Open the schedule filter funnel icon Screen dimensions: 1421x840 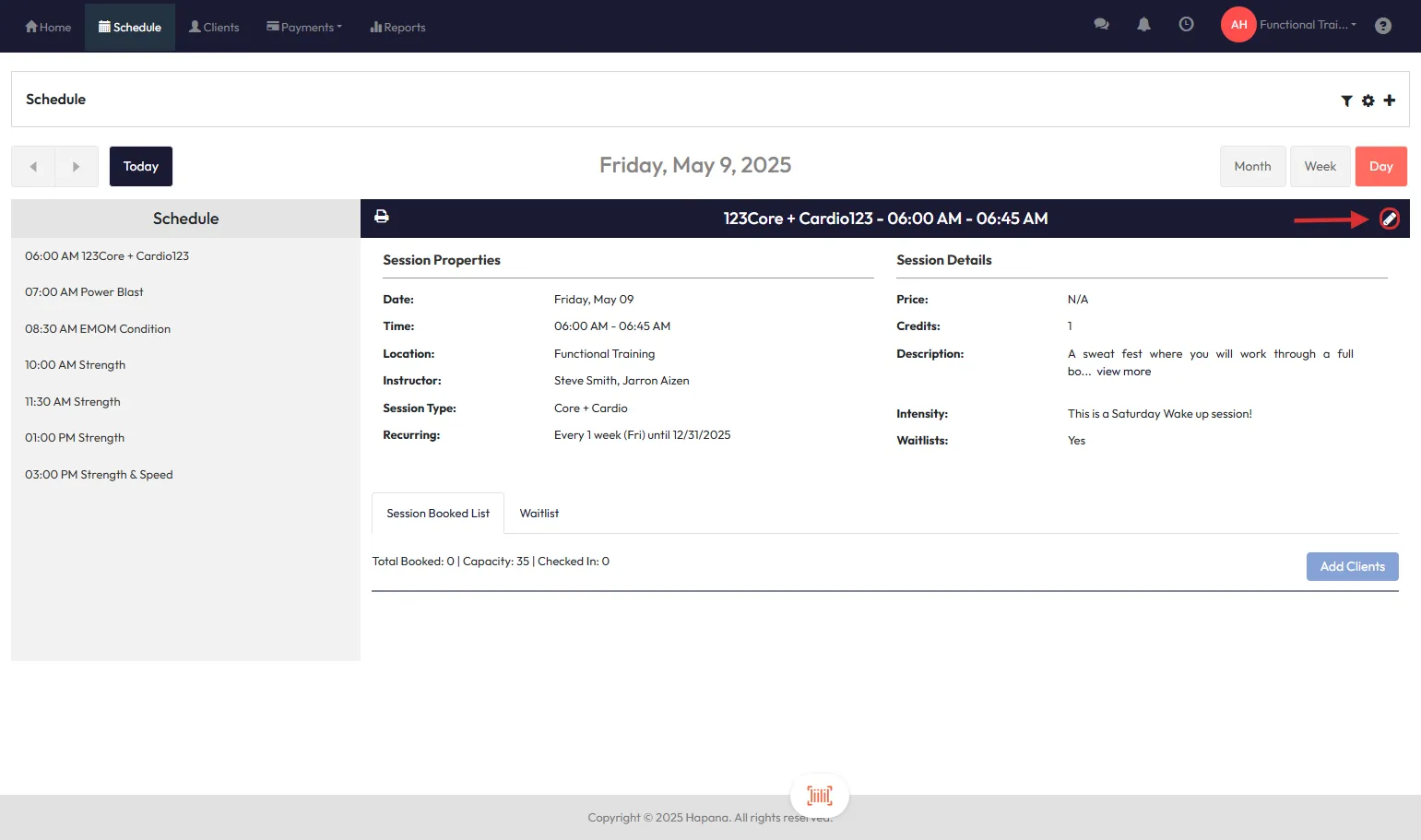tap(1346, 101)
